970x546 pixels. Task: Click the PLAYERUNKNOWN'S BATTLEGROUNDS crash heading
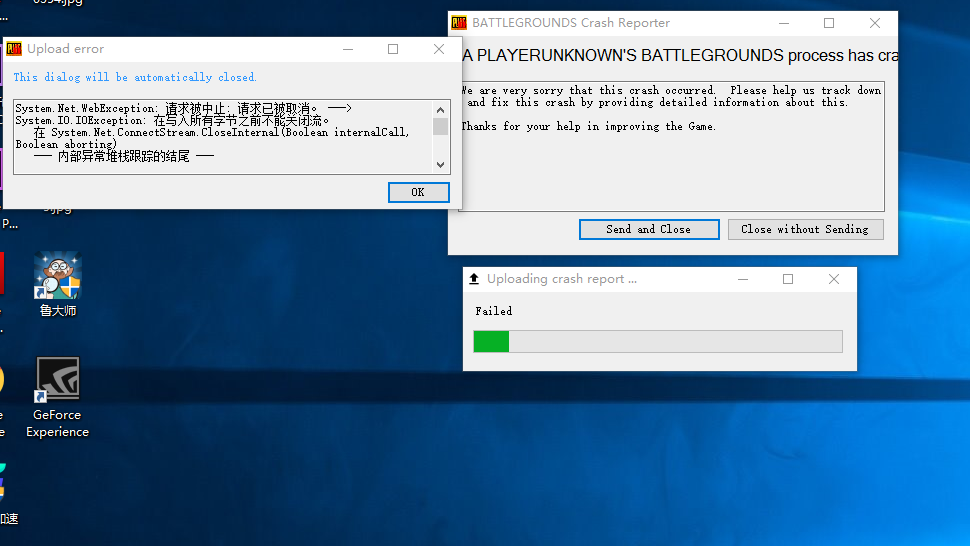click(680, 56)
